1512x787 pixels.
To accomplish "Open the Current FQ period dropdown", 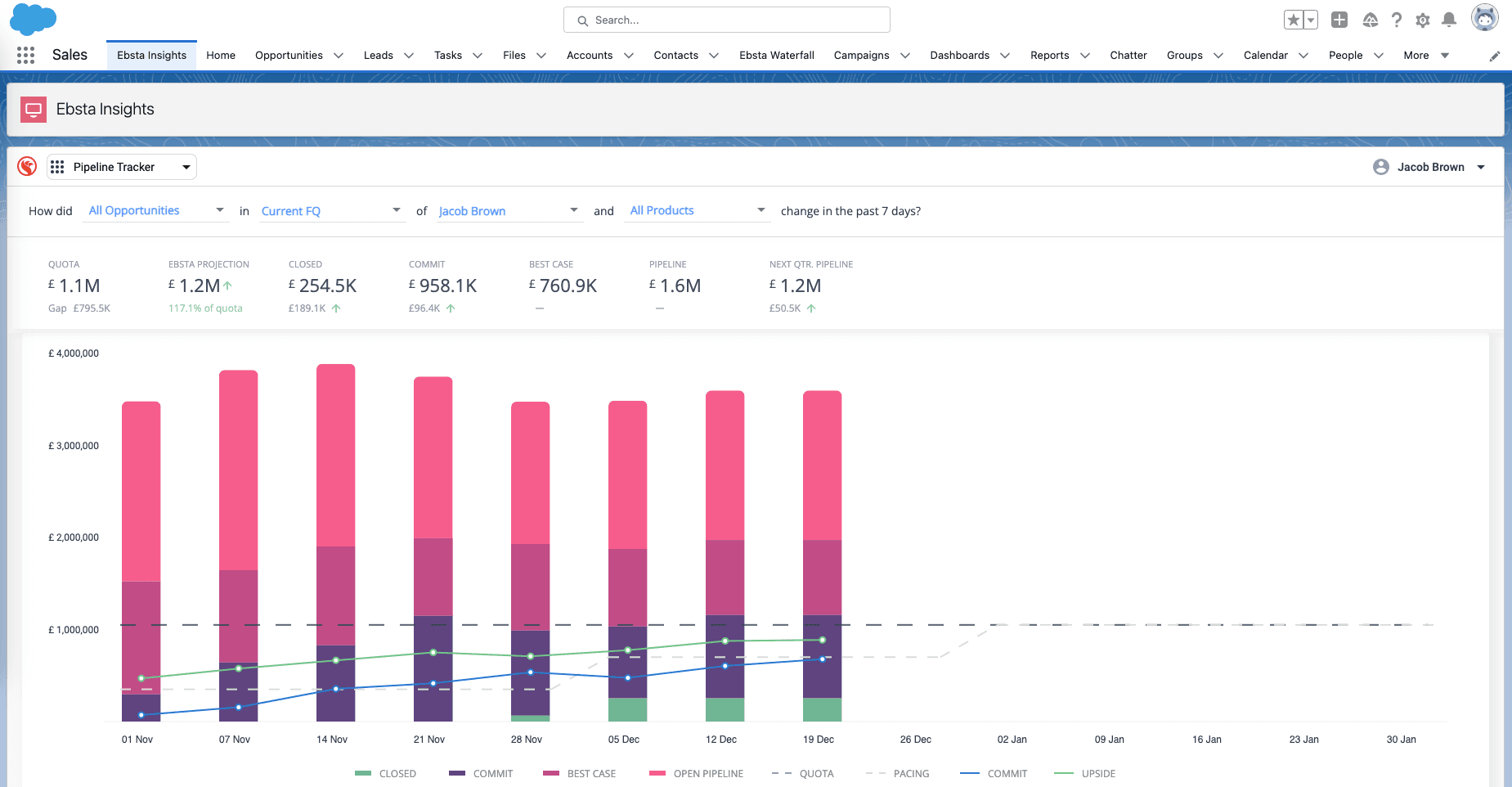I will (x=331, y=211).
